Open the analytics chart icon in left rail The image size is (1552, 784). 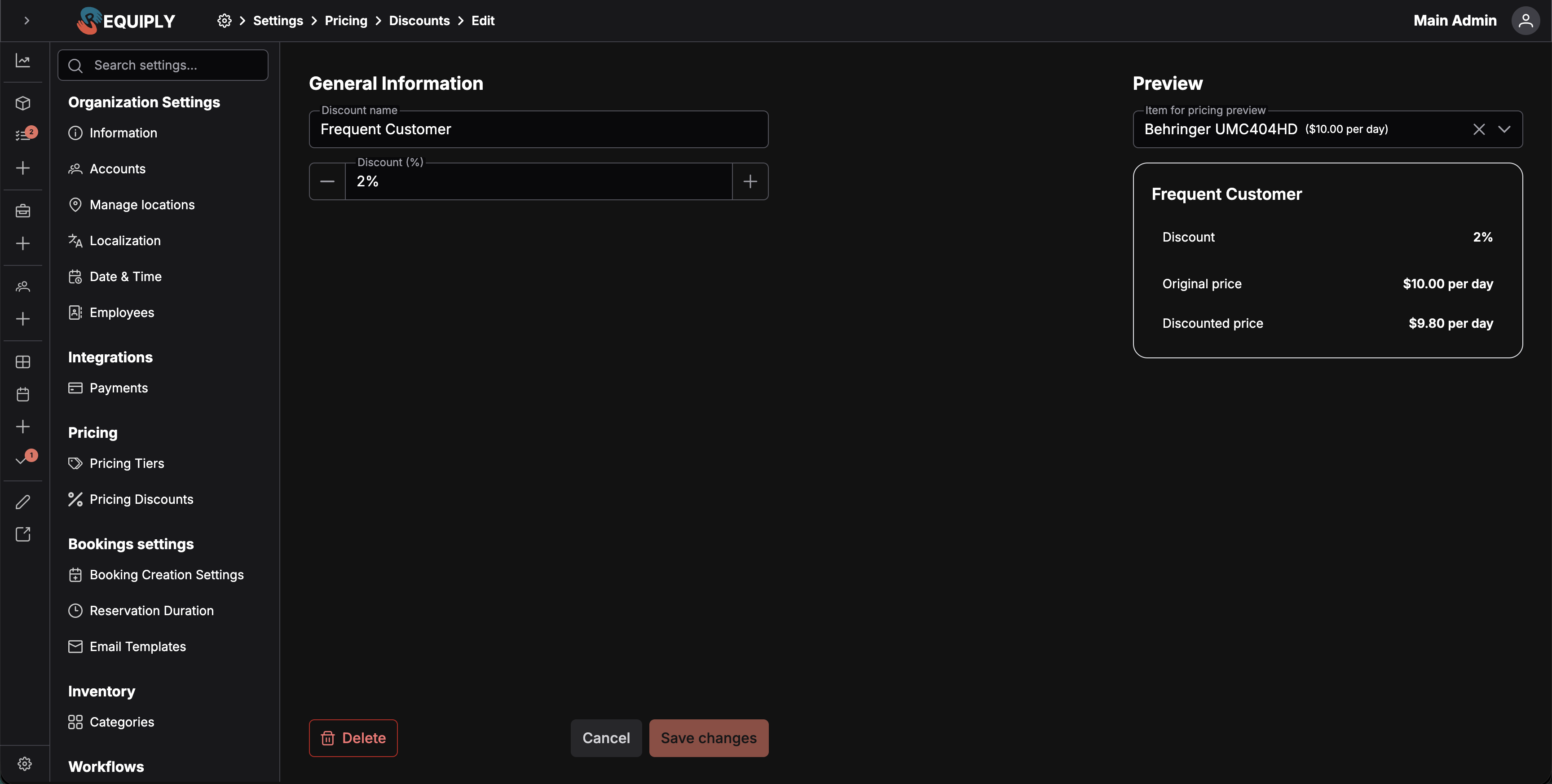tap(23, 60)
